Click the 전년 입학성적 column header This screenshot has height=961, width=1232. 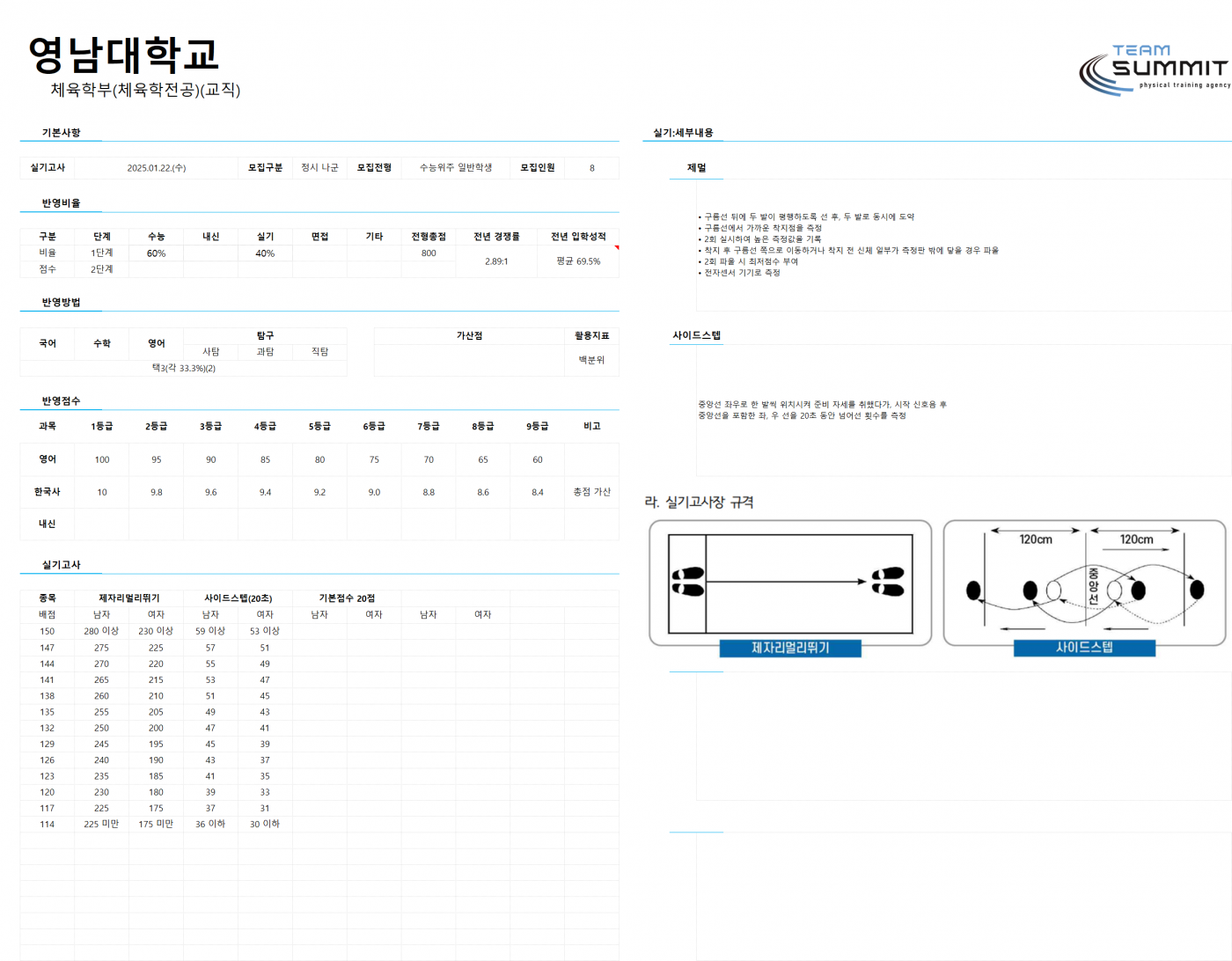578,237
